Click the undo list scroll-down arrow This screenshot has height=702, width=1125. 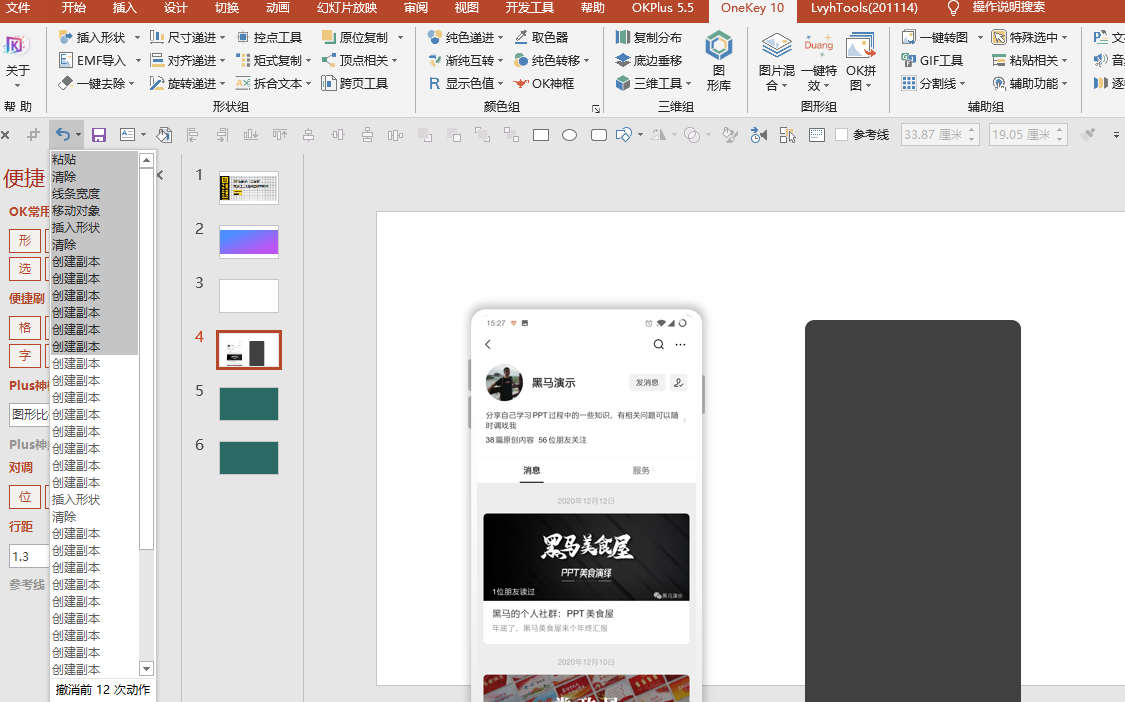click(146, 669)
